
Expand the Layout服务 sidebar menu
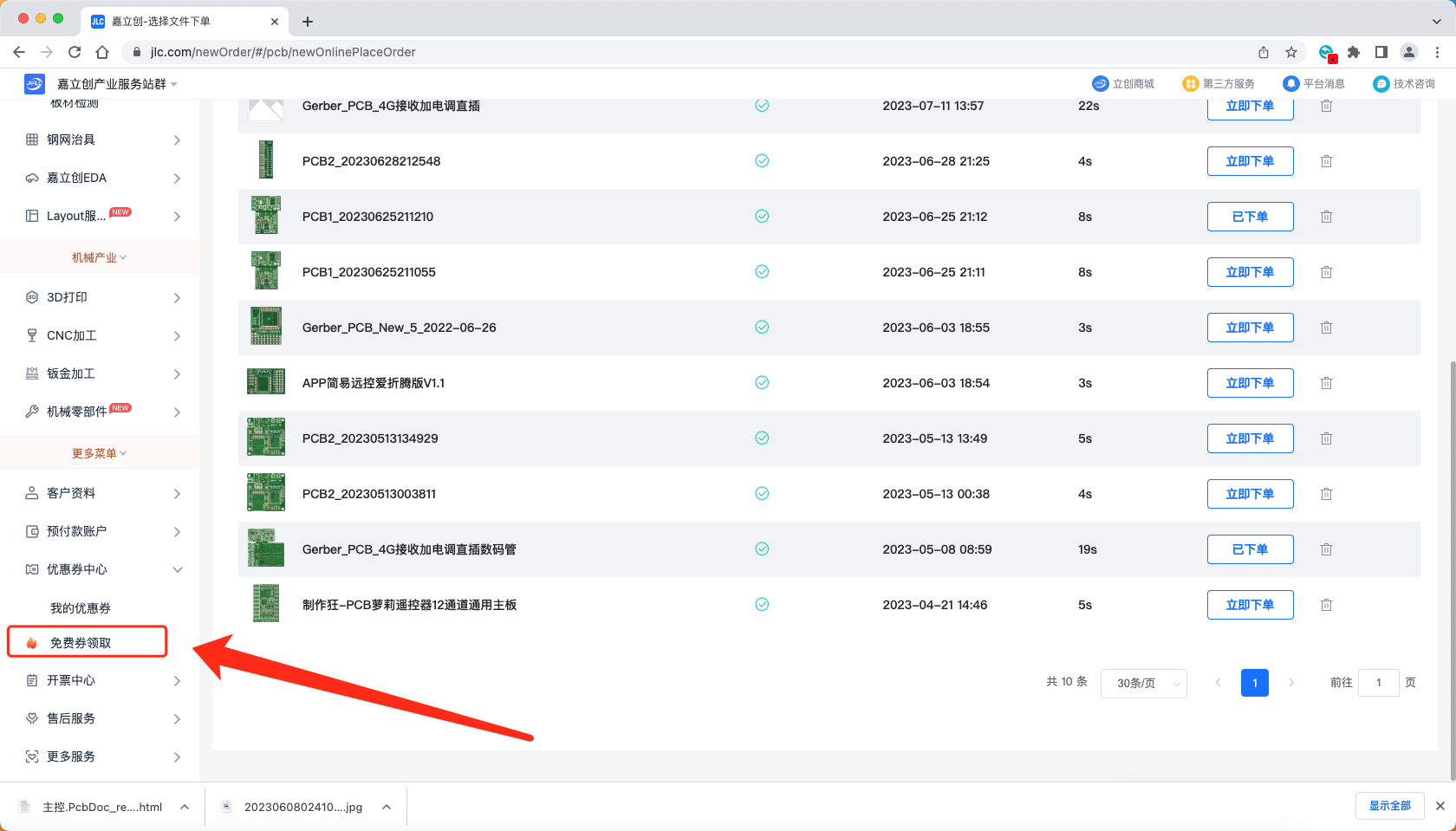tap(177, 216)
